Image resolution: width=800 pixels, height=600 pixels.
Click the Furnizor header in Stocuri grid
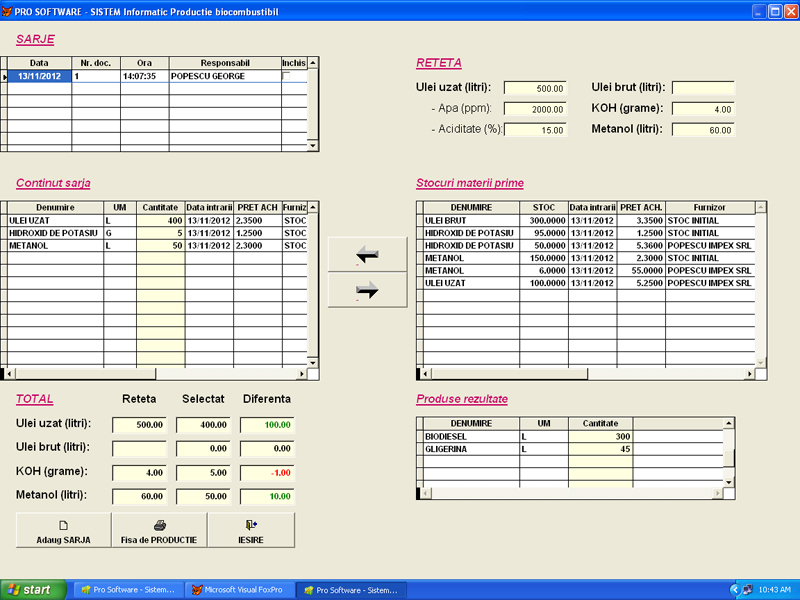[710, 207]
